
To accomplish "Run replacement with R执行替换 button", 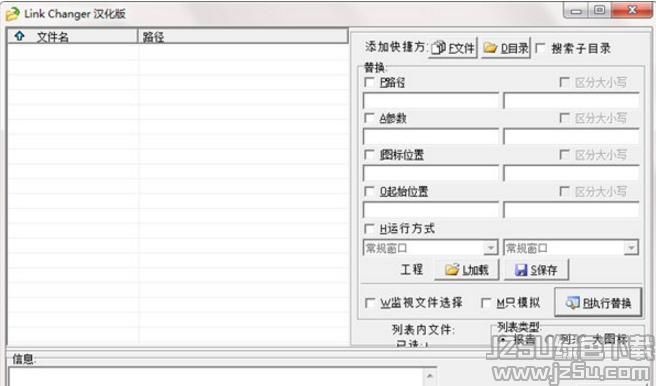I will pyautogui.click(x=598, y=302).
